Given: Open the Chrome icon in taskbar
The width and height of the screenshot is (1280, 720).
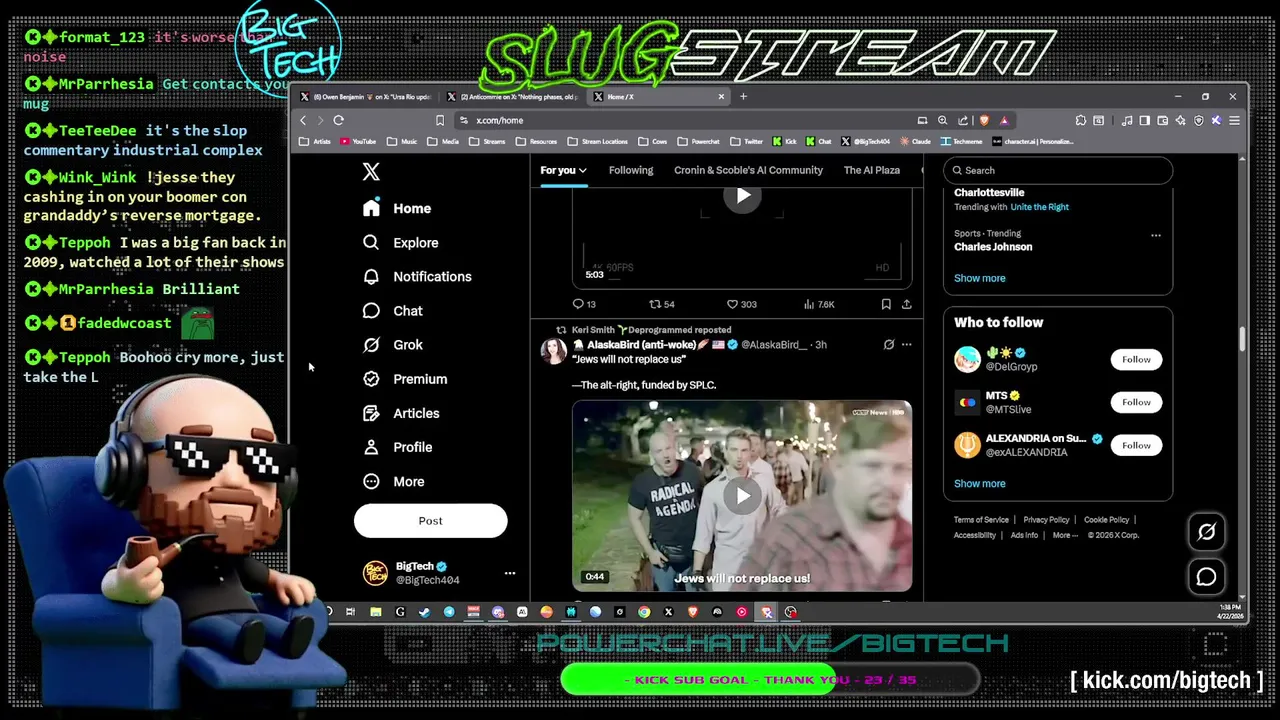Looking at the screenshot, I should [x=644, y=612].
